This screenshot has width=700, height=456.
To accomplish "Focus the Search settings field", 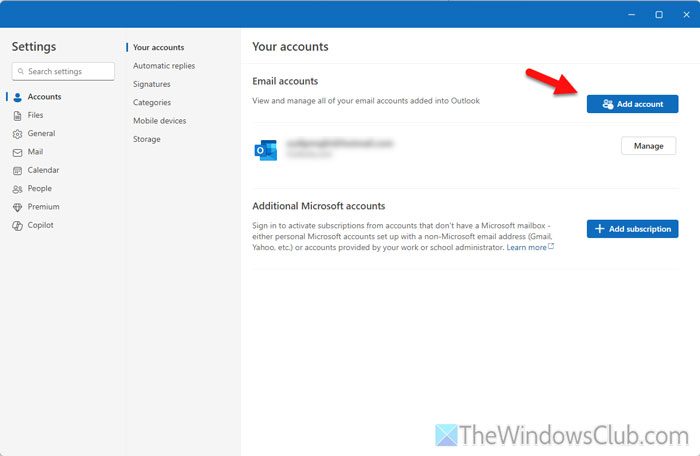I will click(63, 71).
